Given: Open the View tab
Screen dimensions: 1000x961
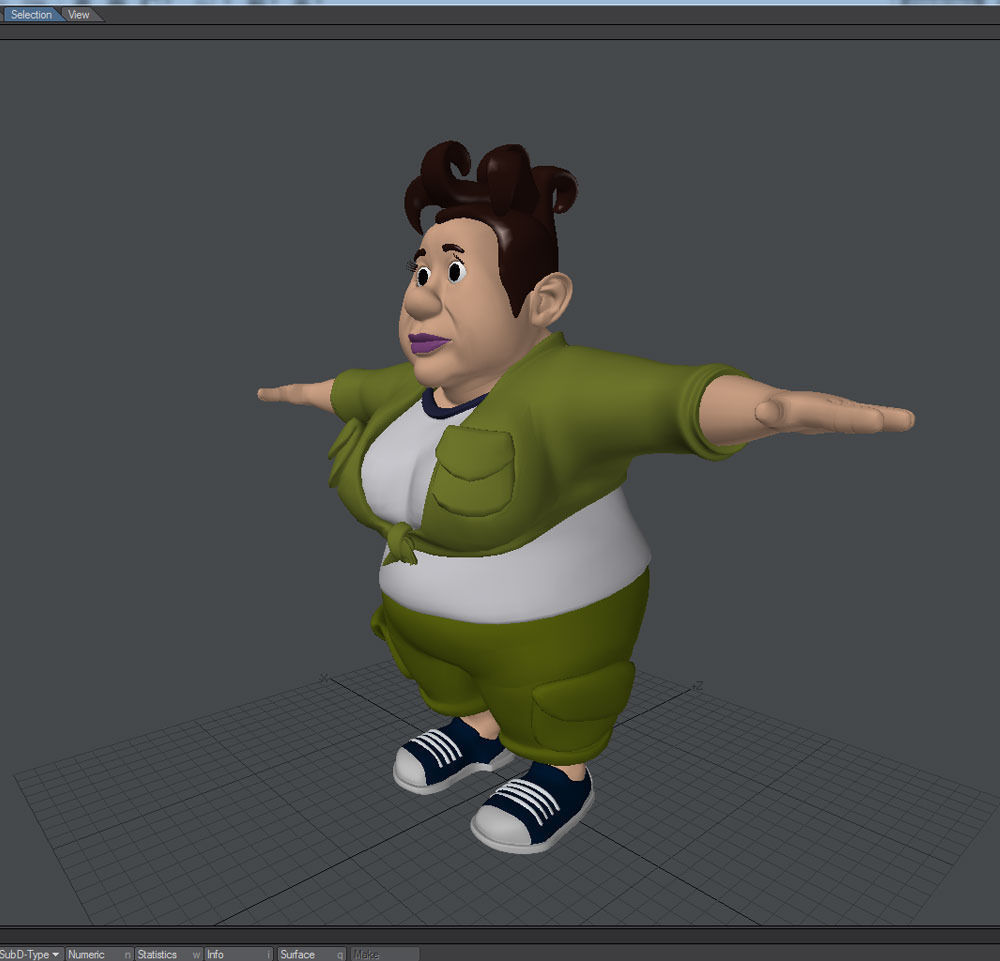Looking at the screenshot, I should click(x=79, y=14).
